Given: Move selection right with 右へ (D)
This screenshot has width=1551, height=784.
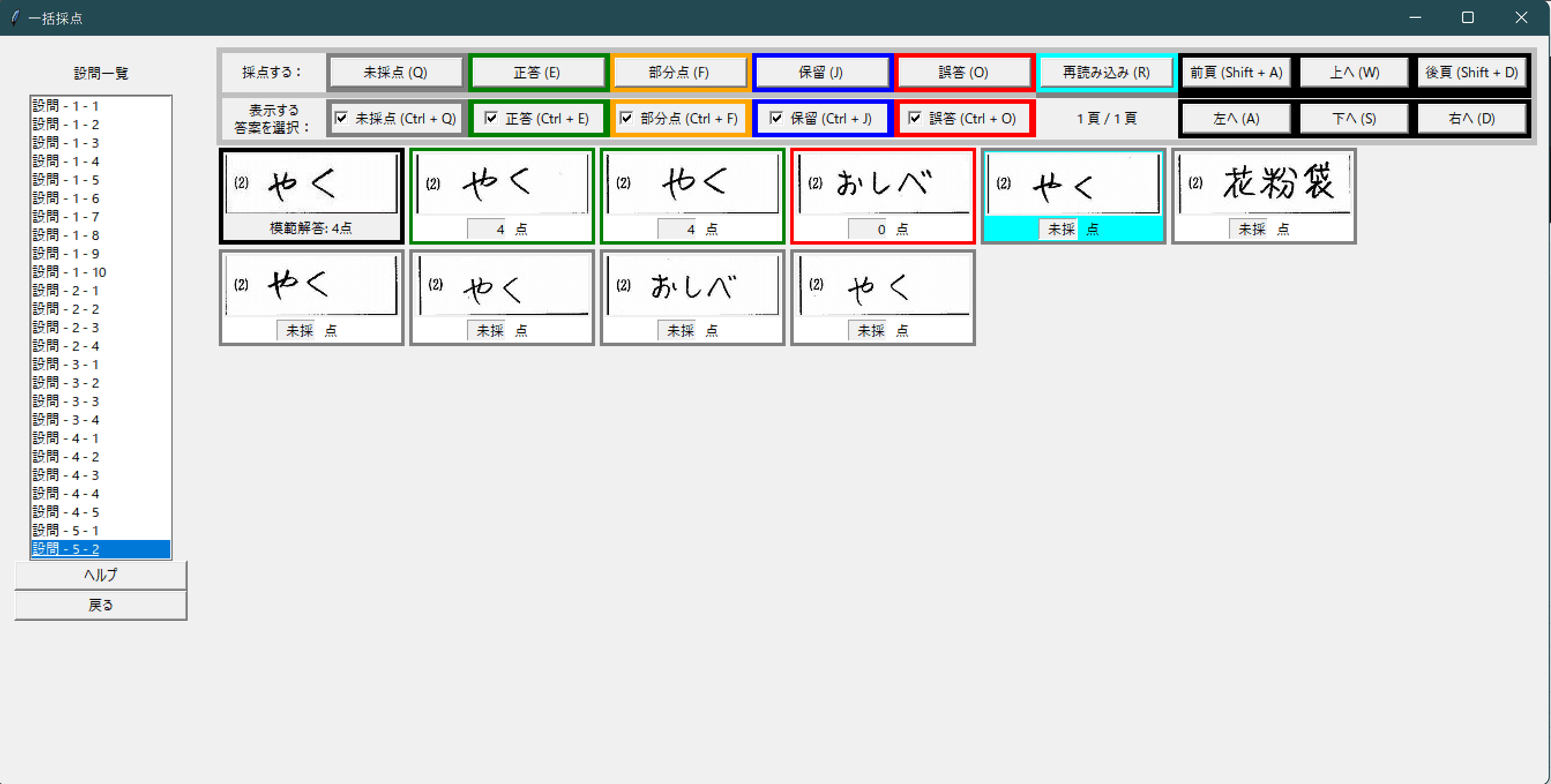Looking at the screenshot, I should [x=1471, y=118].
